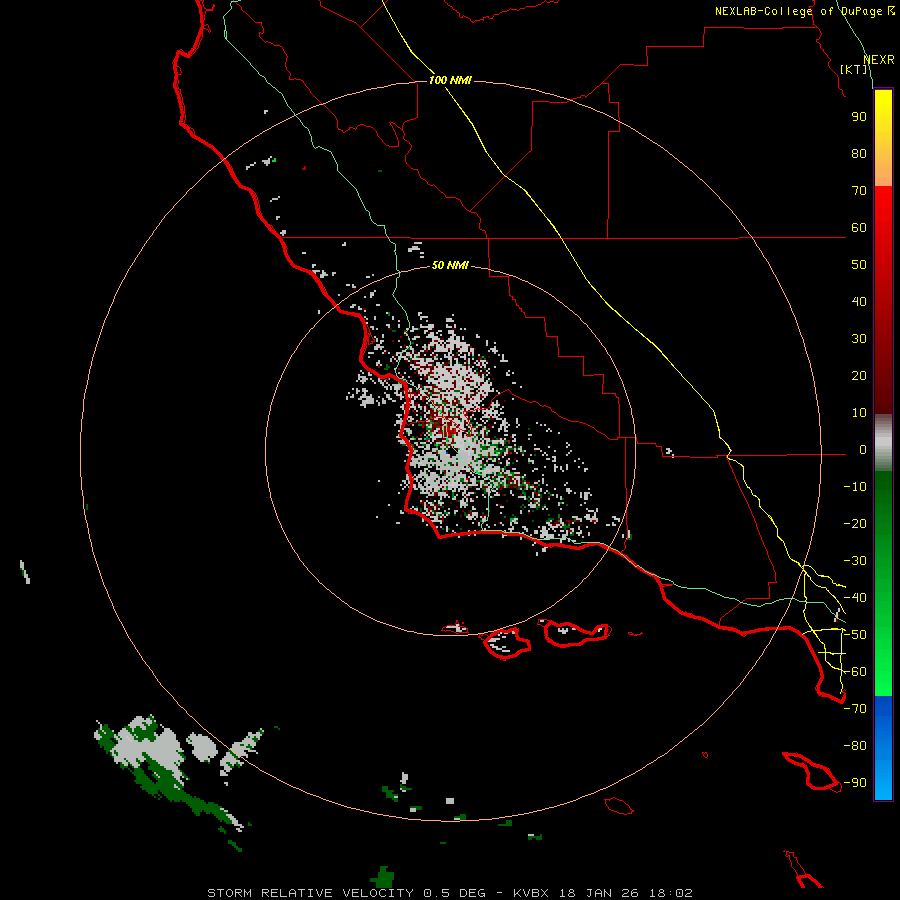900x900 pixels.
Task: Click the positive "40" knot scale value
Action: [859, 302]
